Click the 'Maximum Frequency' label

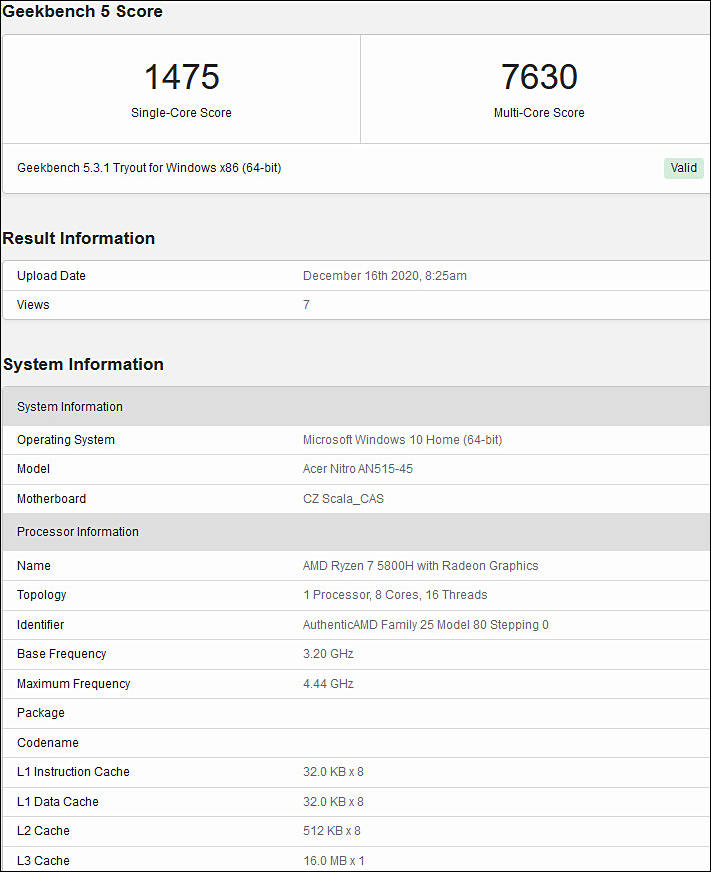tap(73, 683)
